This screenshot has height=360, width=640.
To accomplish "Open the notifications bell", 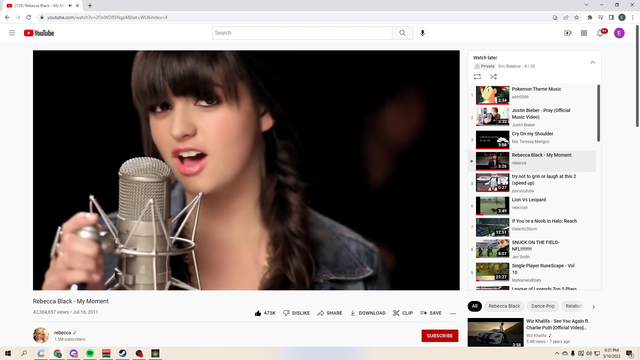I will pos(600,33).
